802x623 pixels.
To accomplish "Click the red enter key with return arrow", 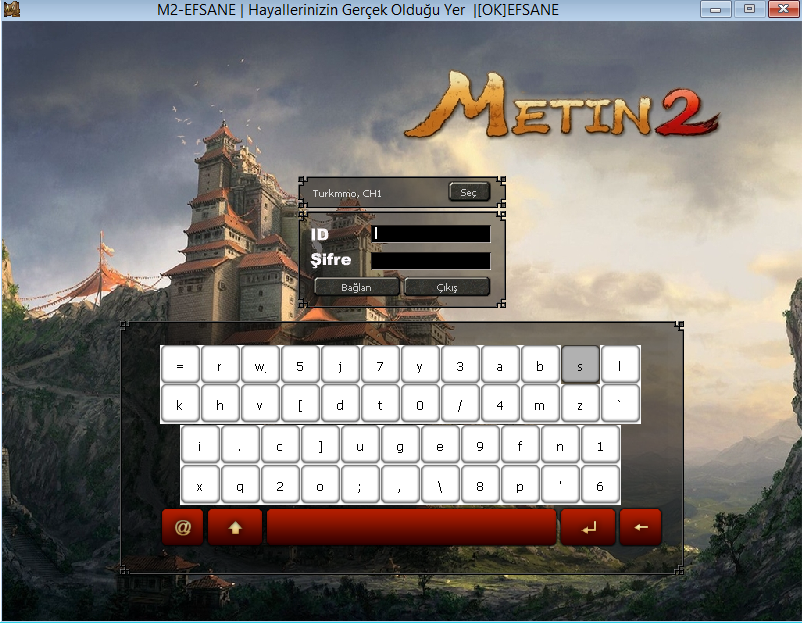I will point(588,527).
